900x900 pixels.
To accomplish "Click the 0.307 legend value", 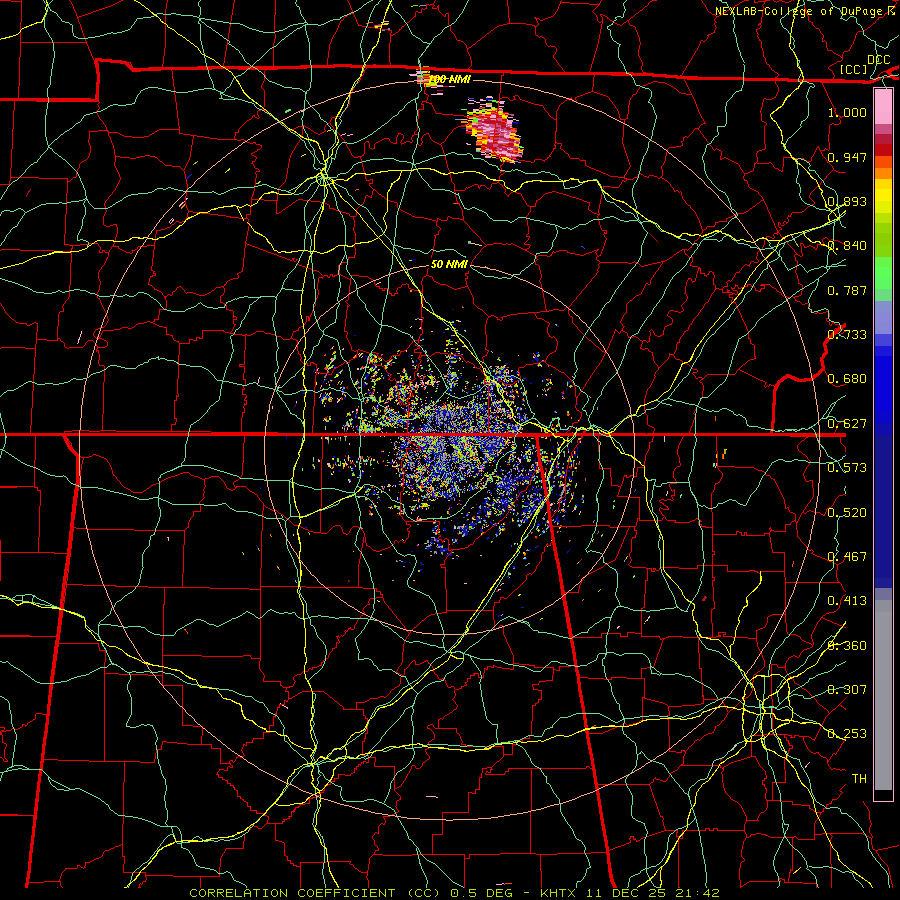I will [847, 690].
